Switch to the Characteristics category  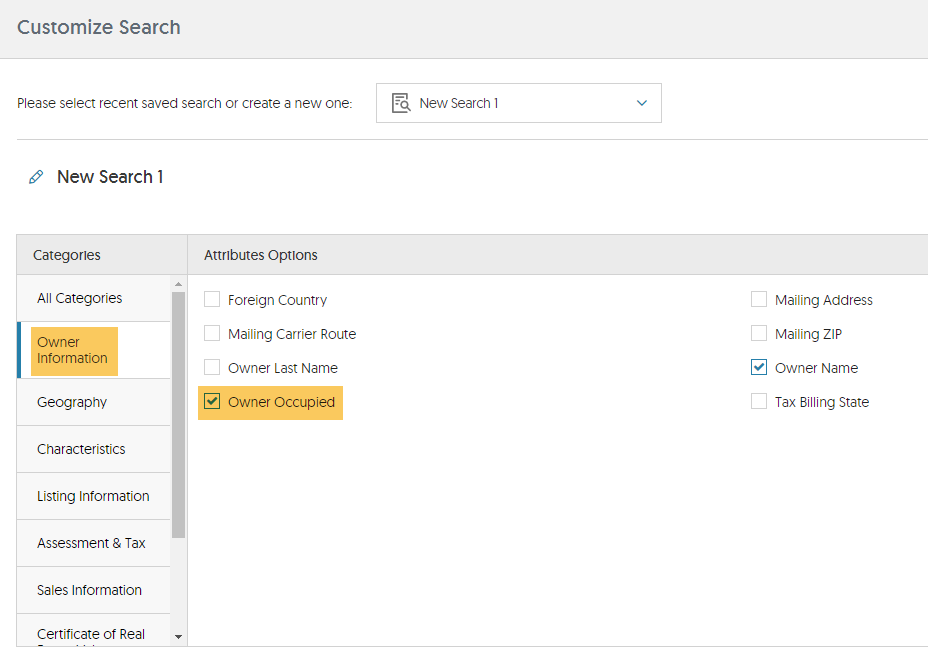tap(94, 449)
